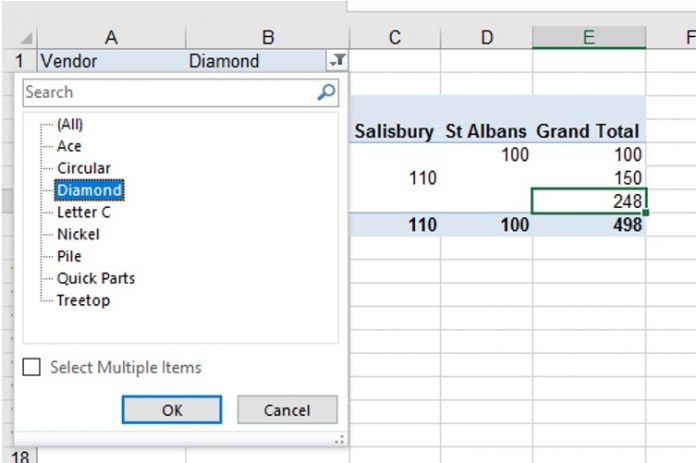Cancel the filter dialog
696x463 pixels.
(287, 410)
